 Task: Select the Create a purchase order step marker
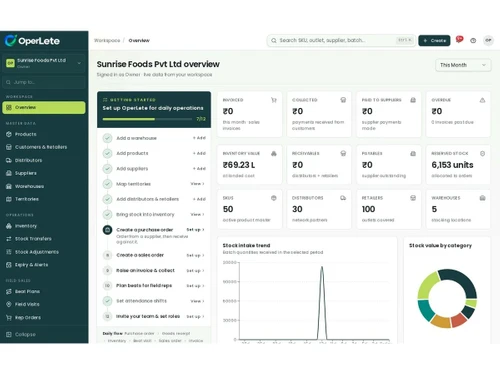coord(107,230)
